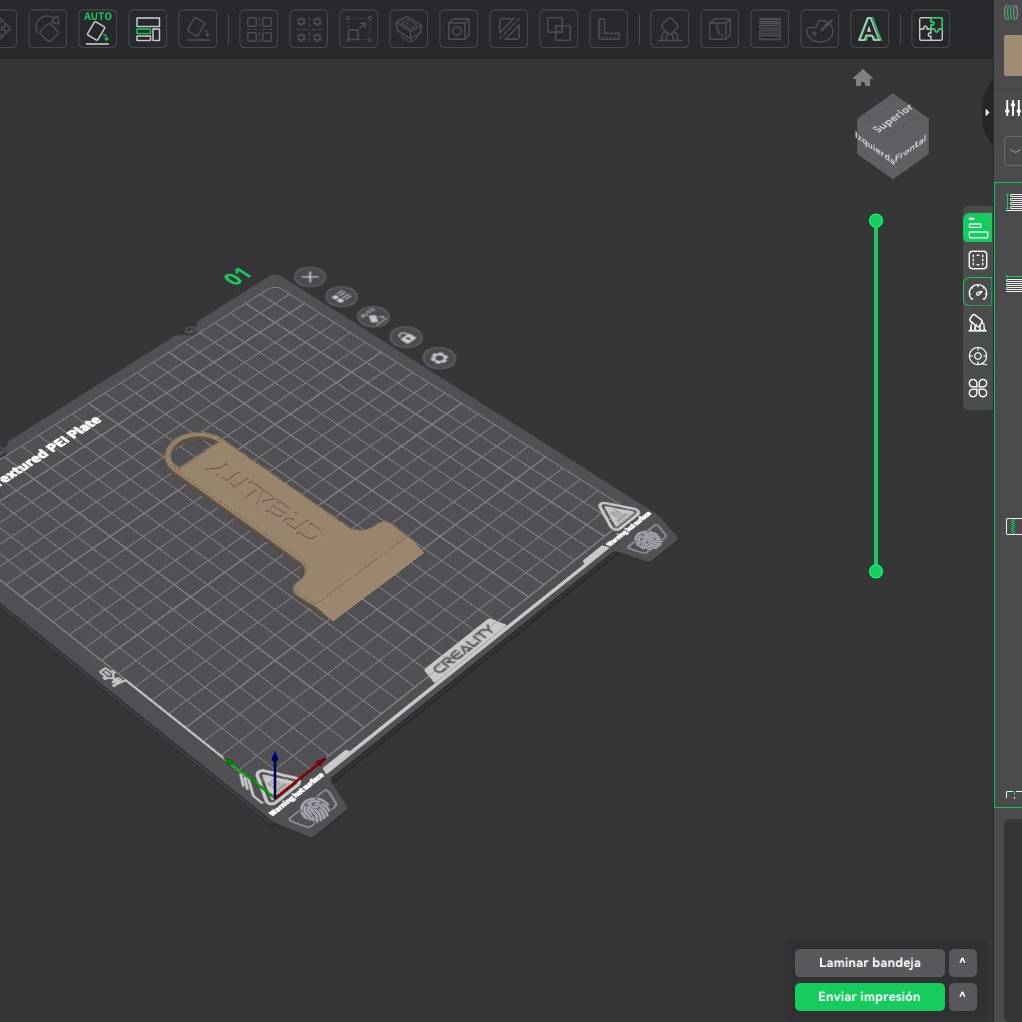Expand Laminar bandeja options arrow

point(962,962)
